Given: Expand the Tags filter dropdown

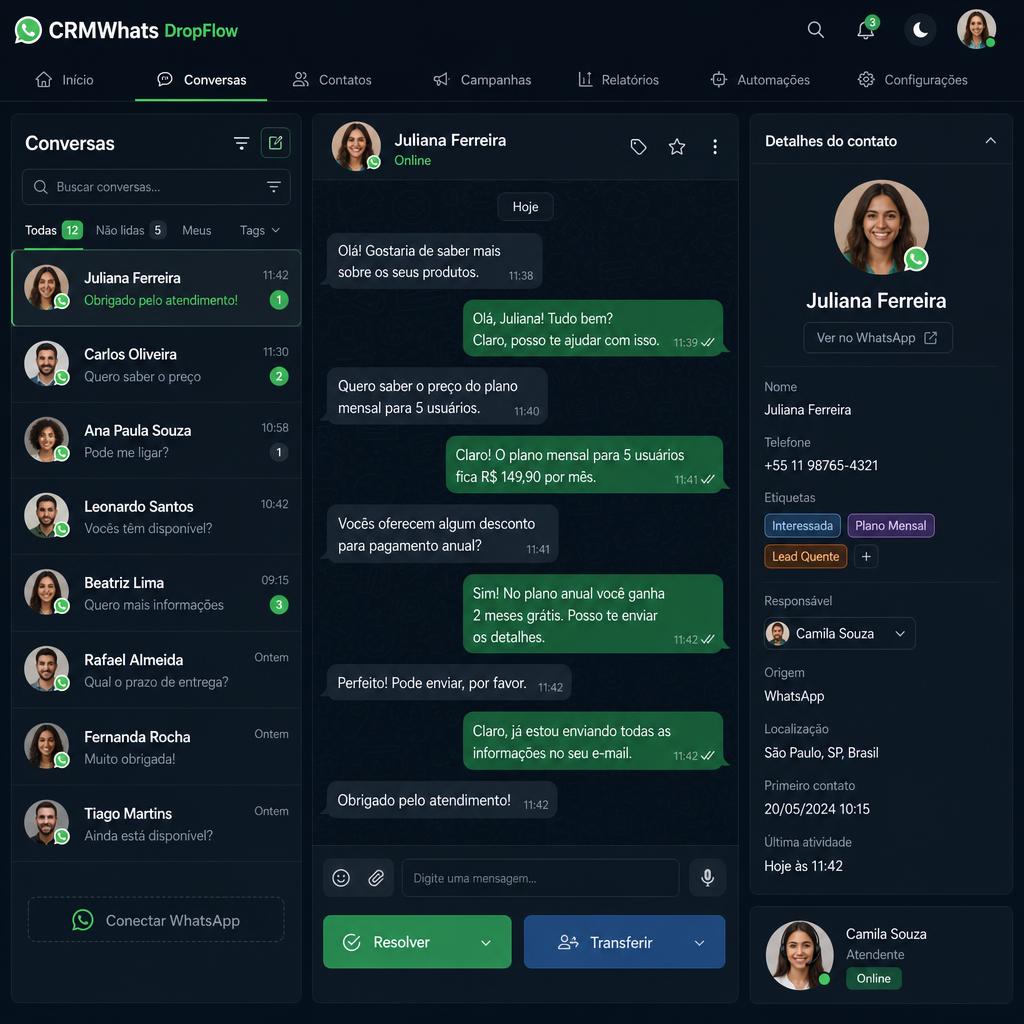Looking at the screenshot, I should point(259,230).
